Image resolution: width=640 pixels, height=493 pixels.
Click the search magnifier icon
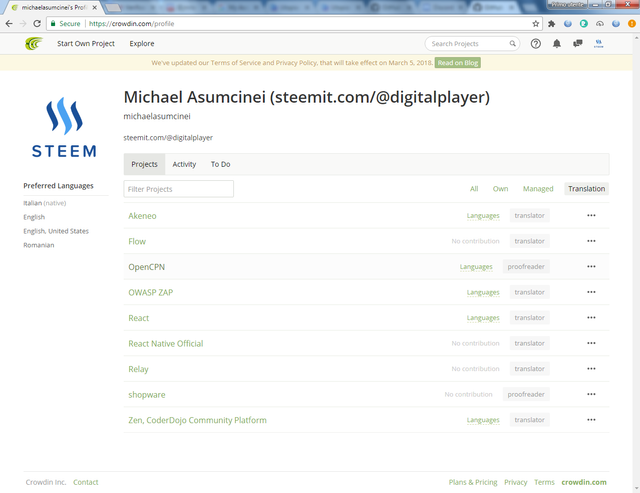coord(512,43)
